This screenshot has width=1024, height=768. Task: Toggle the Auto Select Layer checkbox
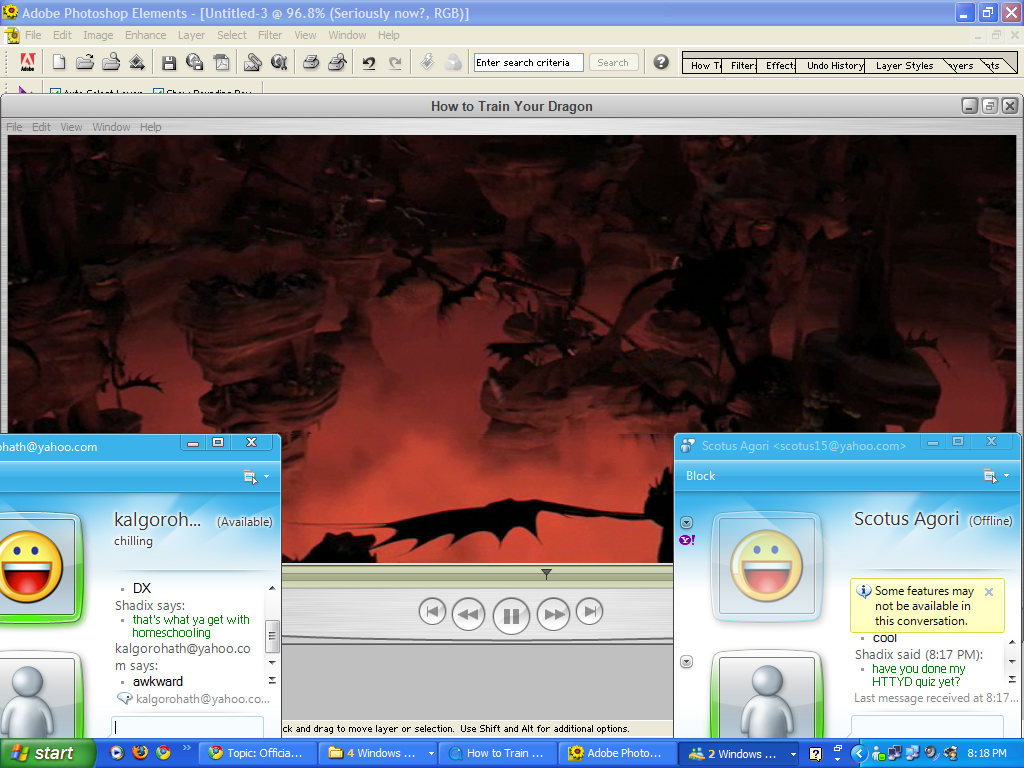56,92
